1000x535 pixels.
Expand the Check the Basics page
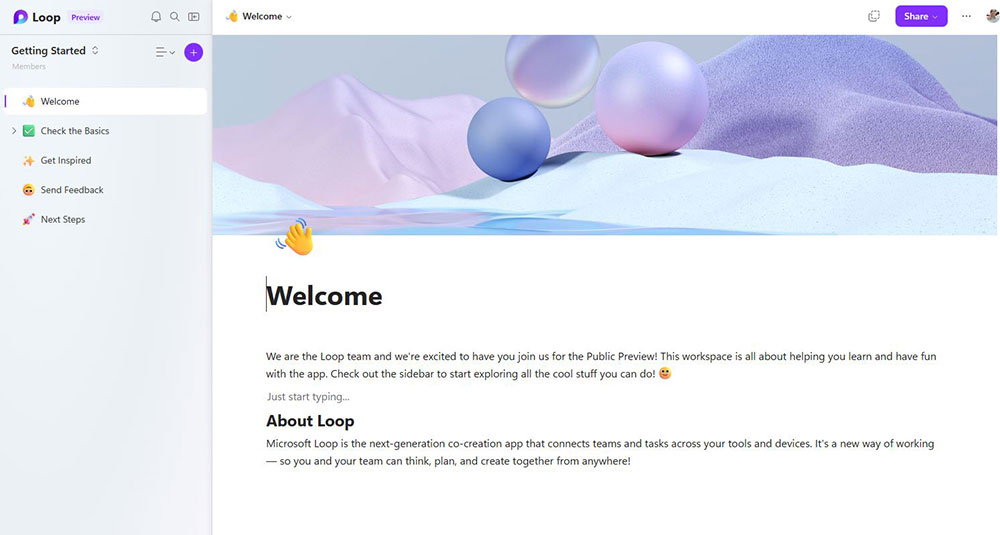tap(14, 131)
